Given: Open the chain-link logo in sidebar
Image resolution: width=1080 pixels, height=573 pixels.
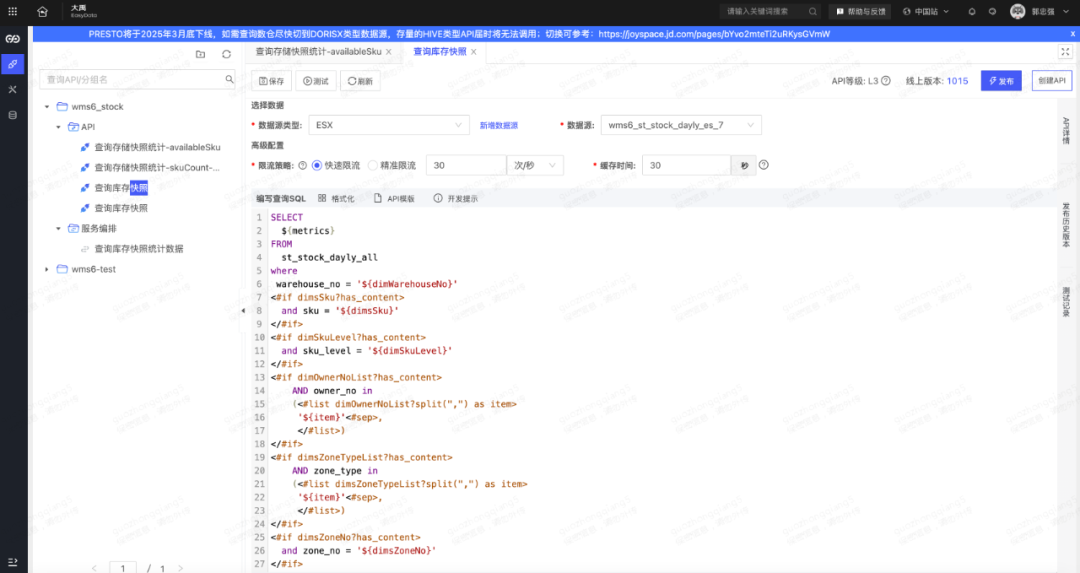Looking at the screenshot, I should (x=12, y=39).
